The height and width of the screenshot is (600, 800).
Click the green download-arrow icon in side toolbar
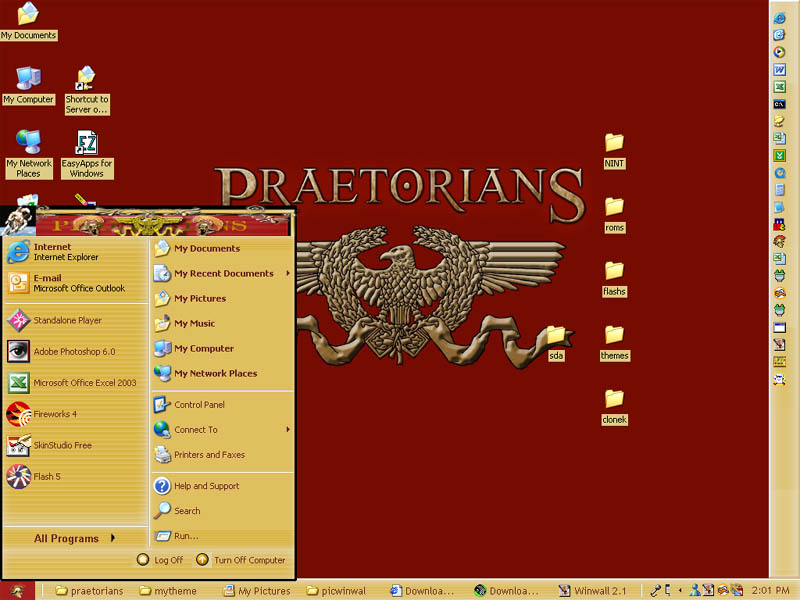[x=779, y=156]
